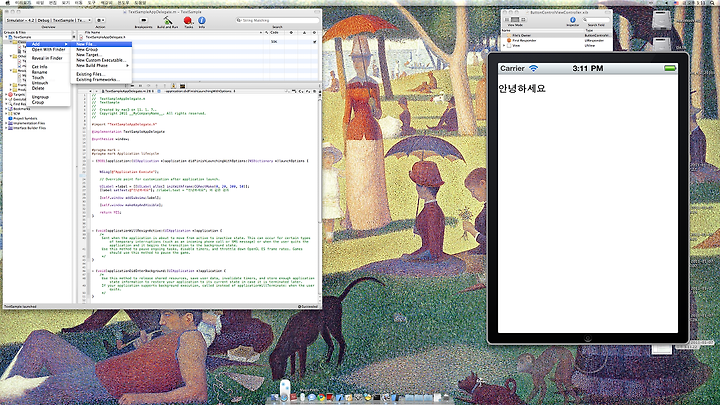Click the red Tasks stop icon
The image size is (720, 405).
[x=188, y=21]
